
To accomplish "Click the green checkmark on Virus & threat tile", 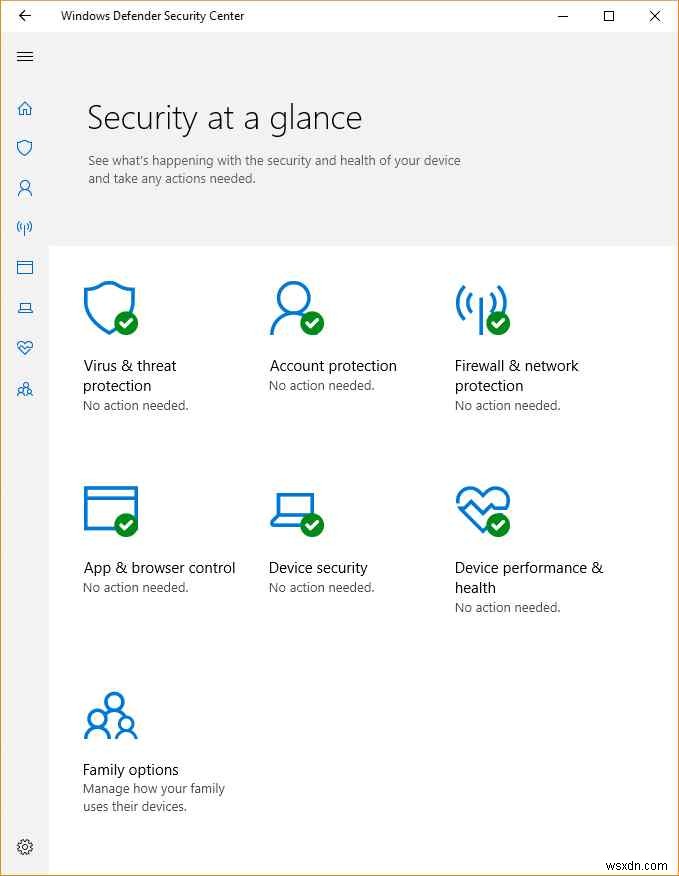I will tap(127, 324).
